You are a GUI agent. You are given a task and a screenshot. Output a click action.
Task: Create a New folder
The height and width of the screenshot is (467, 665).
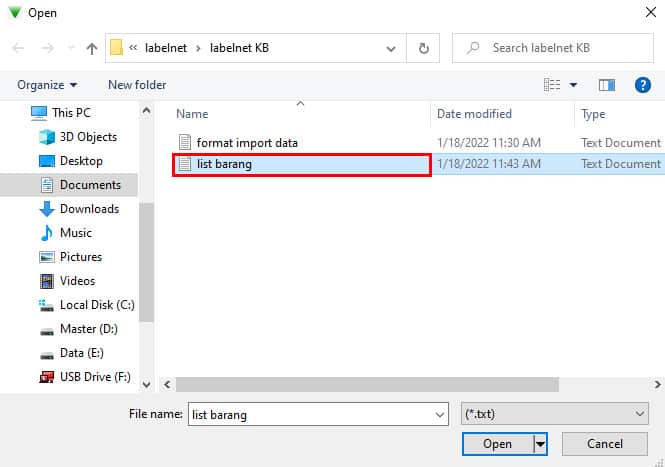click(x=137, y=85)
